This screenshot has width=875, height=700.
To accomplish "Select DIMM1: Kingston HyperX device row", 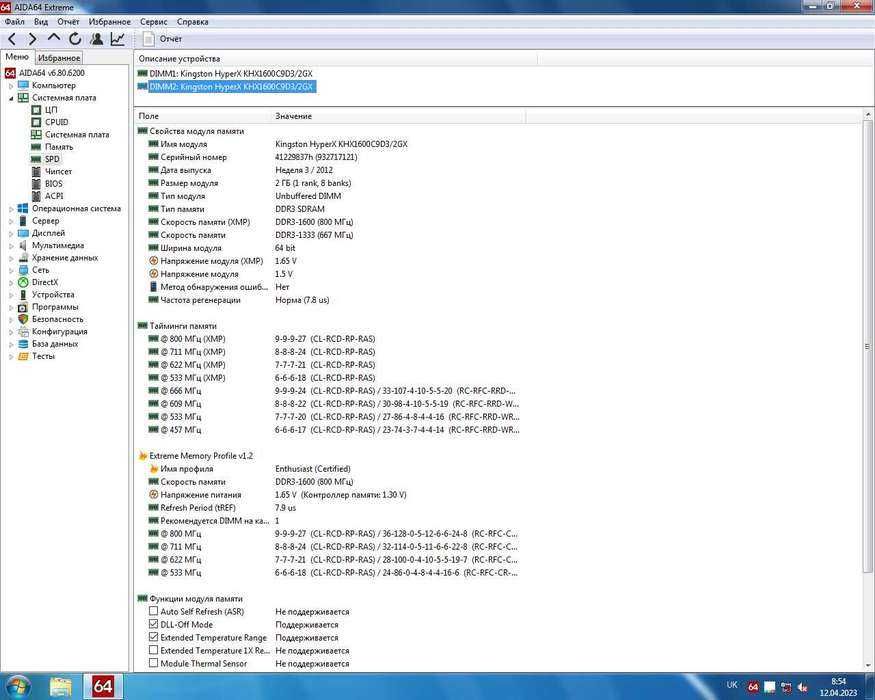I will pos(225,74).
